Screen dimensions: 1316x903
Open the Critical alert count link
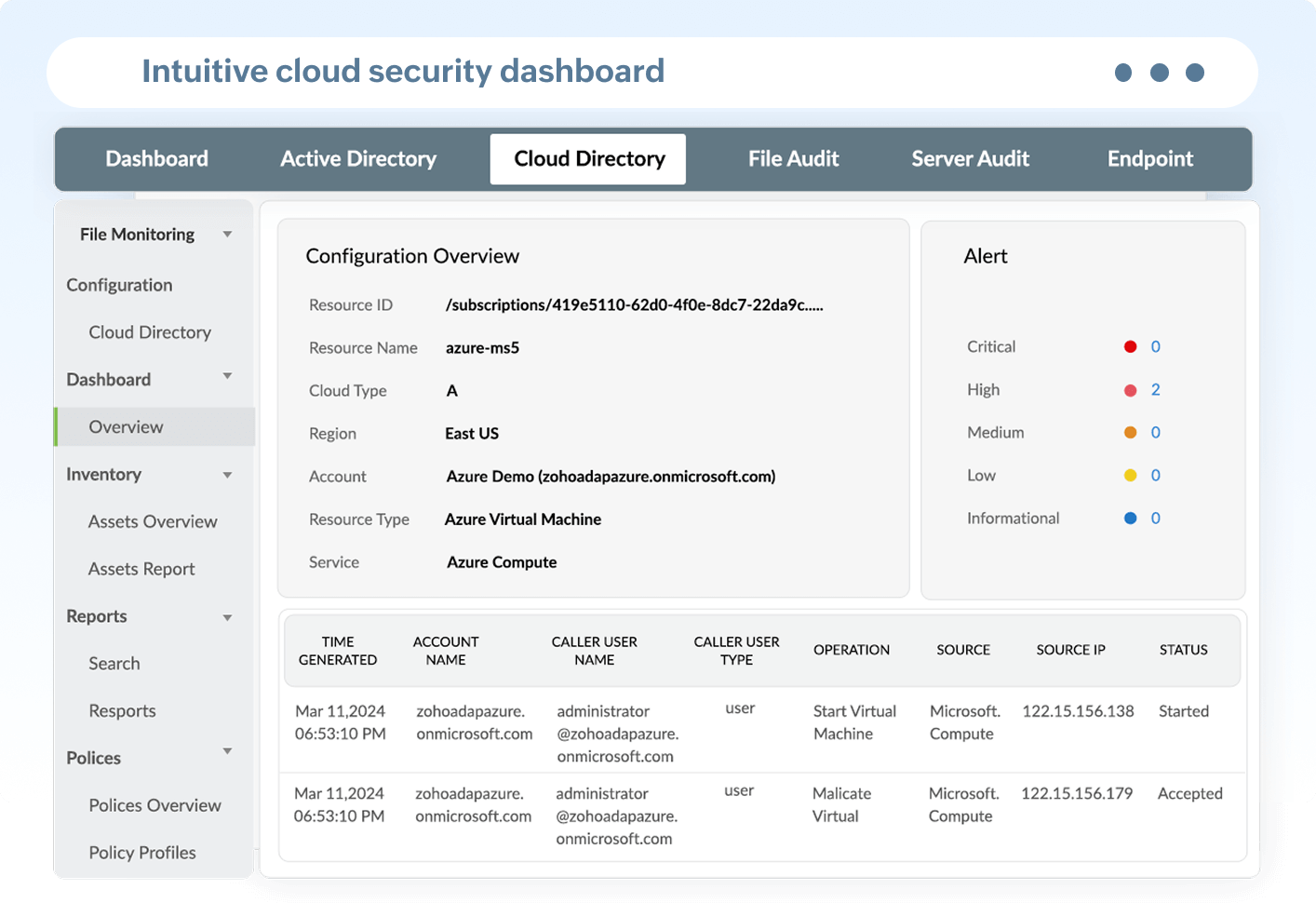1156,347
